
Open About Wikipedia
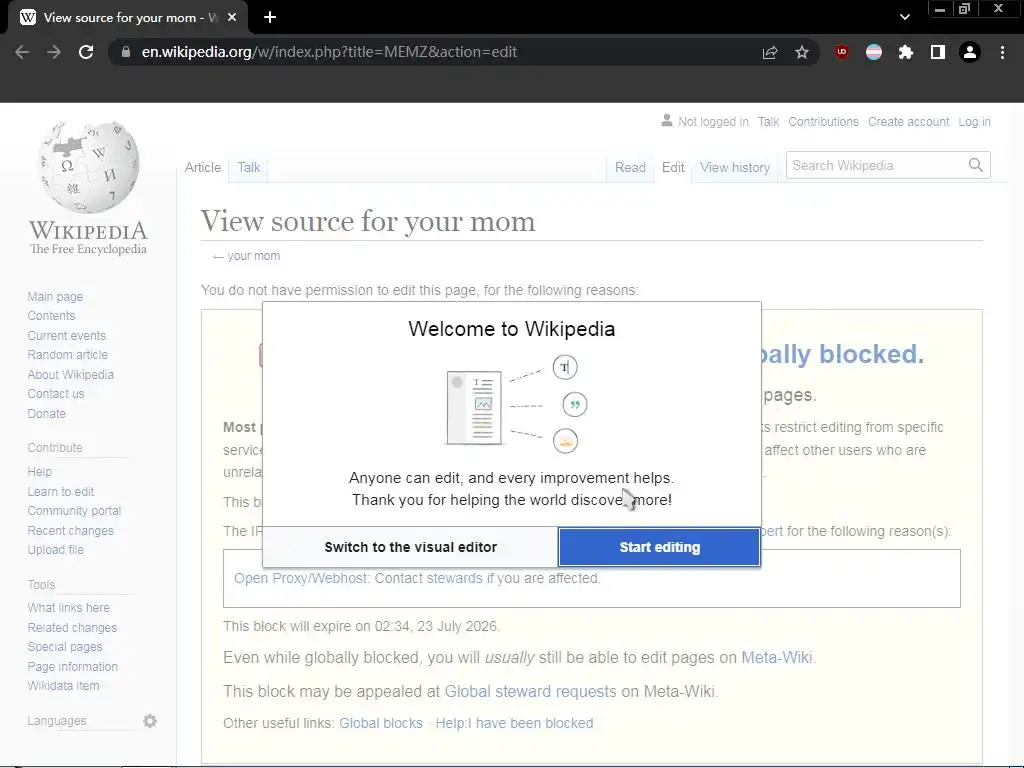[x=71, y=374]
